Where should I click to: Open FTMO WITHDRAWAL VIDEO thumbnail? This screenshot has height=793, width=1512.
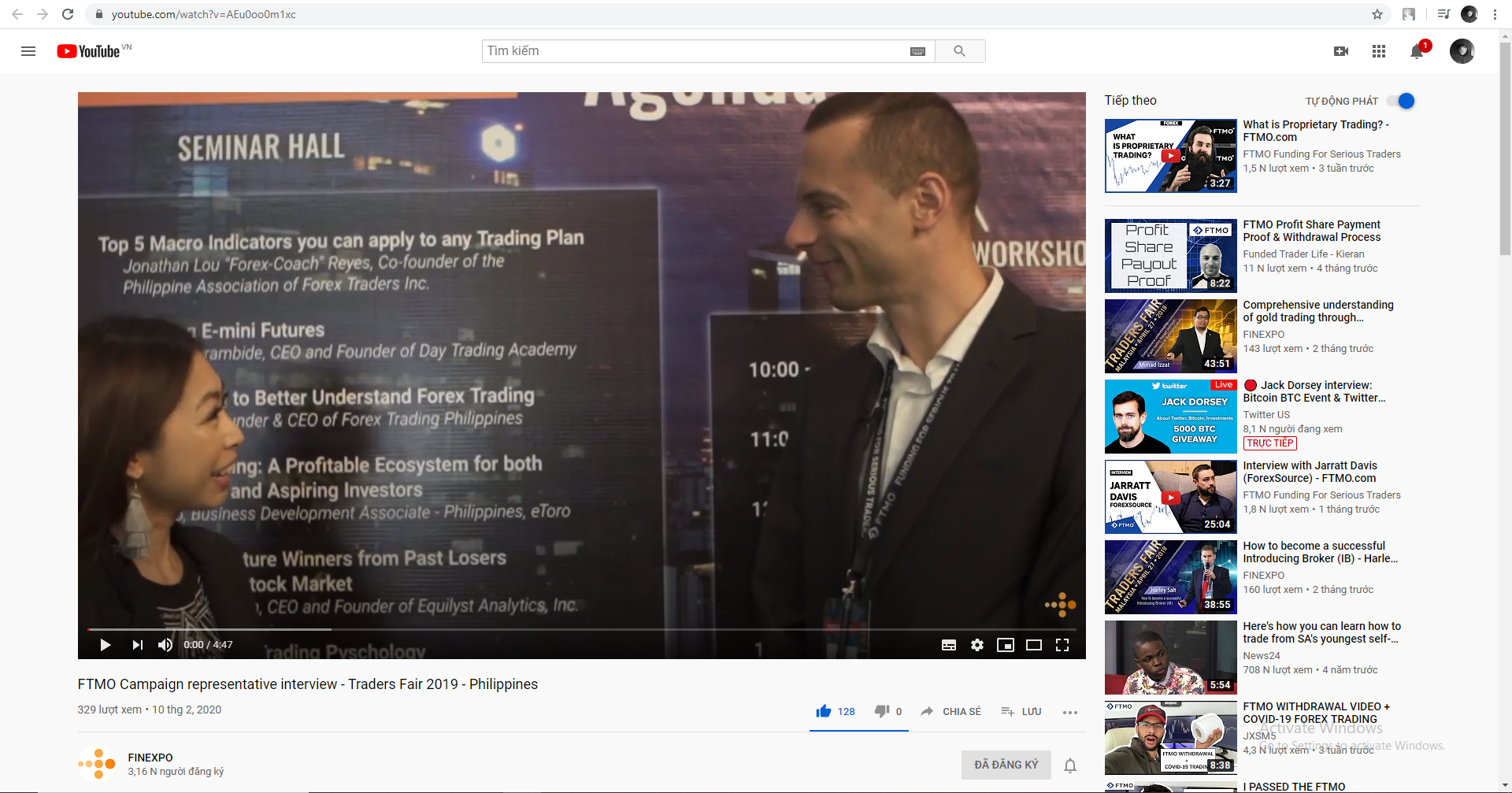coord(1170,738)
